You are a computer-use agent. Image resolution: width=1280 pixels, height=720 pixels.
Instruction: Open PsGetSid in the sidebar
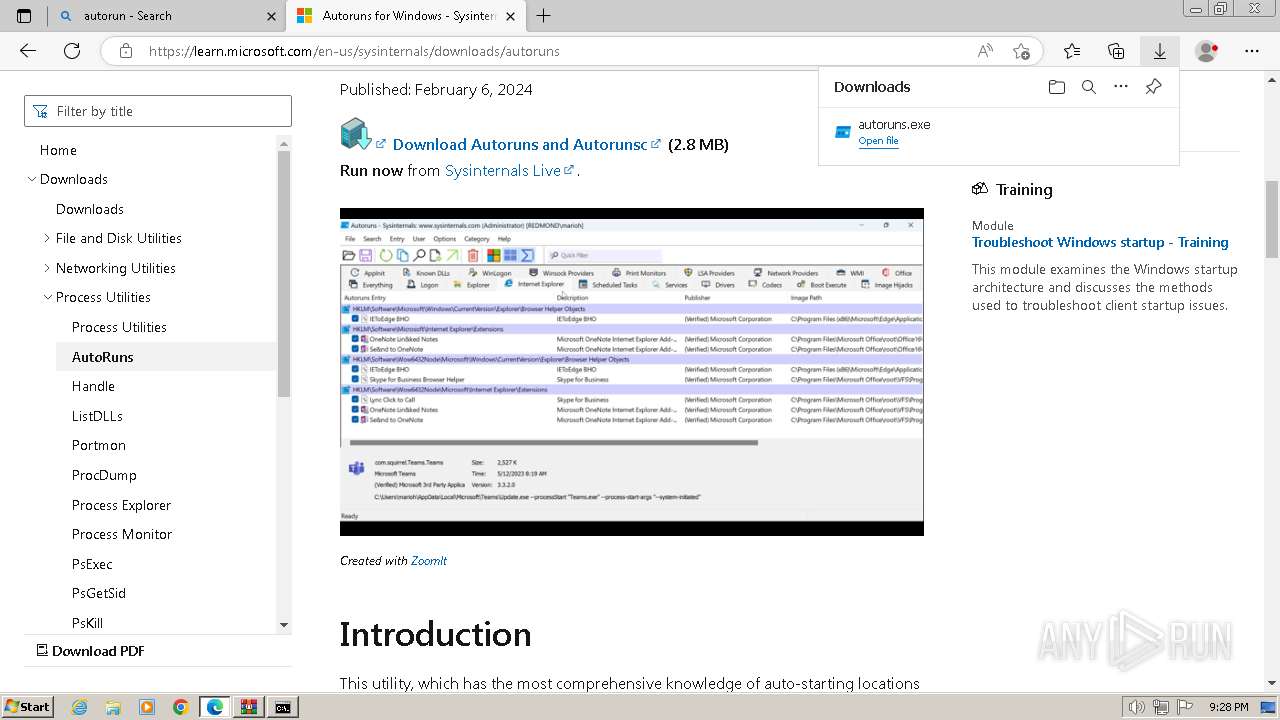click(99, 593)
